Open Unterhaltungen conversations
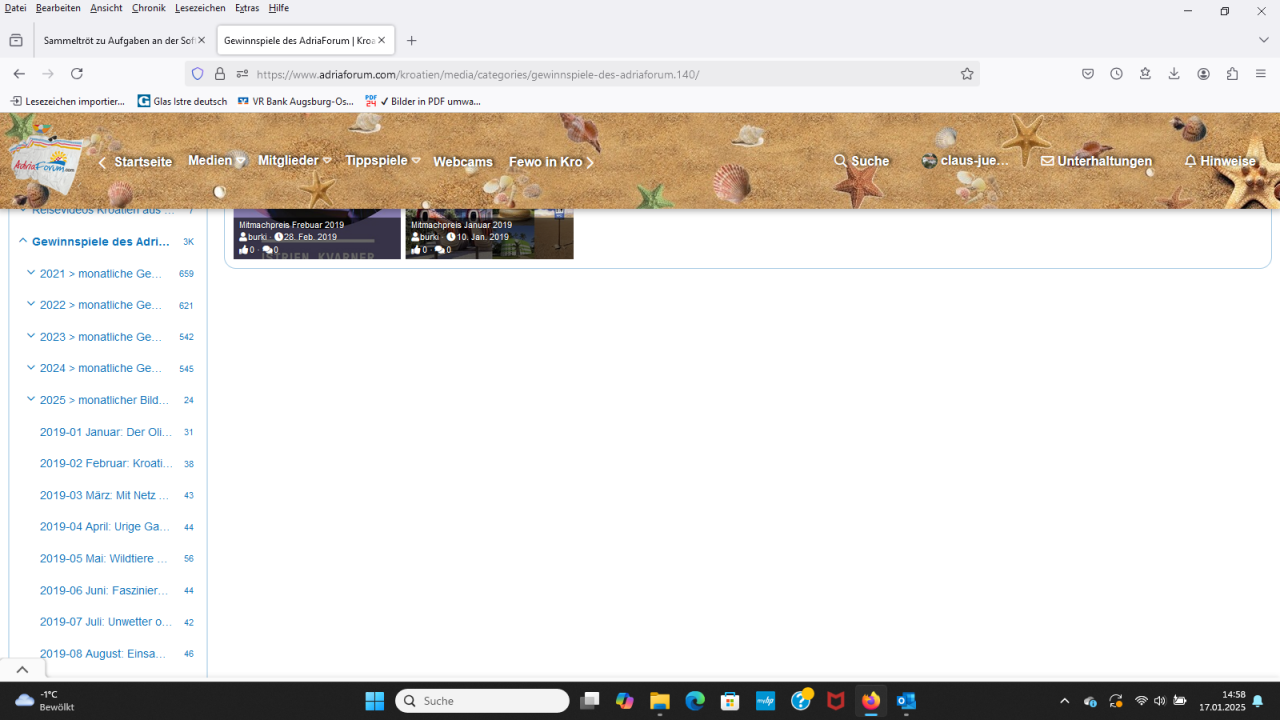Image resolution: width=1280 pixels, height=720 pixels. coord(1096,161)
